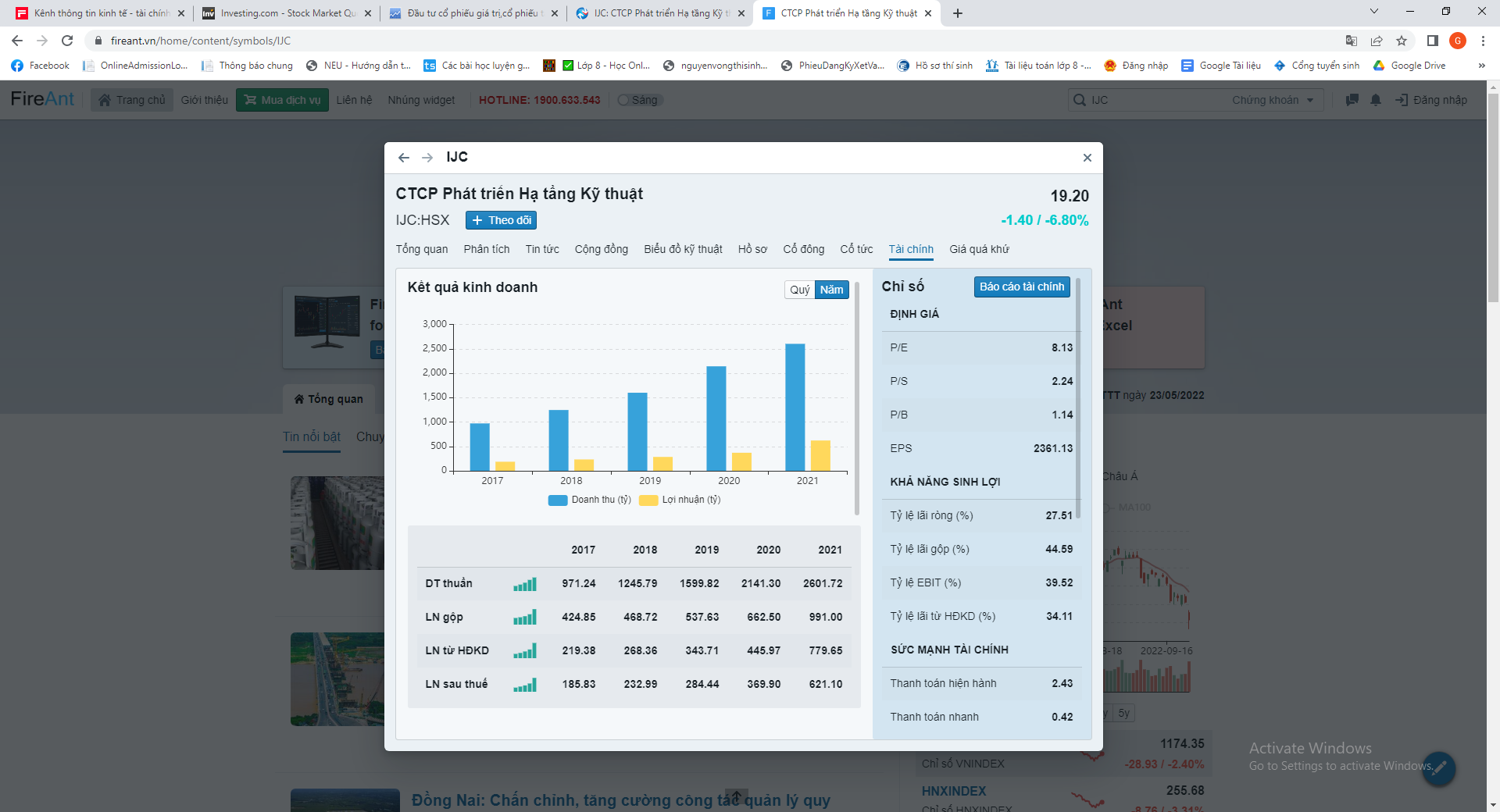Open the Phân tích tab
This screenshot has height=812, width=1500.
tap(487, 249)
